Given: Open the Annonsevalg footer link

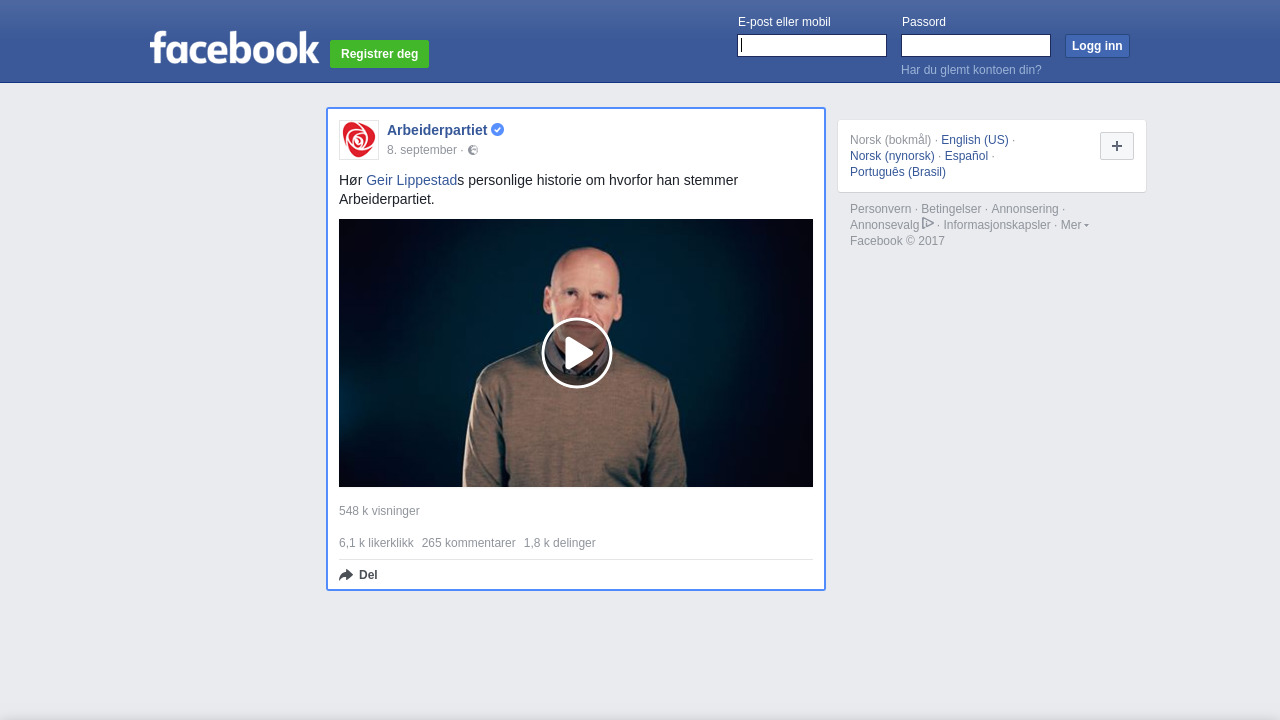Looking at the screenshot, I should (x=885, y=225).
